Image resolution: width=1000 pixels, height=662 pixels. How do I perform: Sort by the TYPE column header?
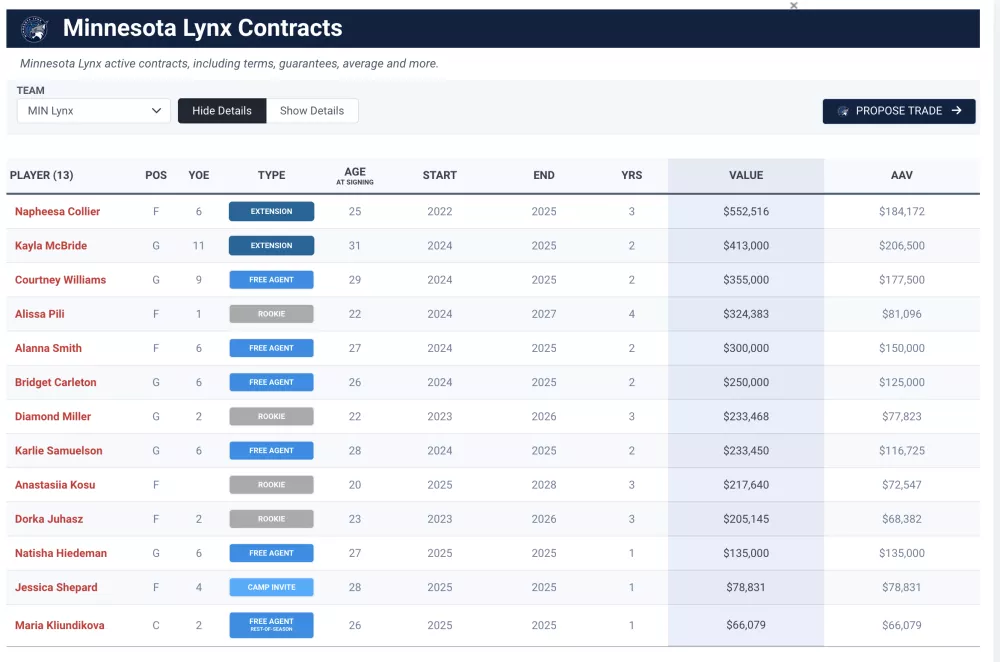click(271, 175)
